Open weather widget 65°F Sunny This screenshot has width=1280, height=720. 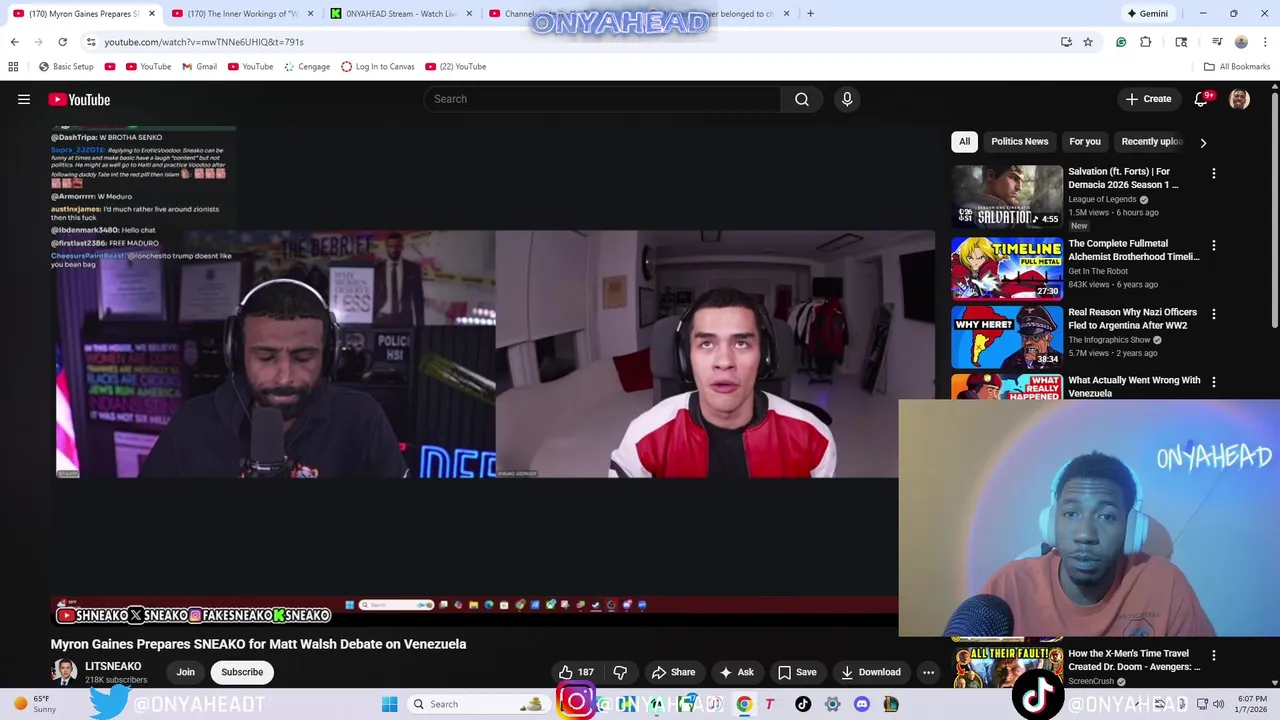[33, 704]
